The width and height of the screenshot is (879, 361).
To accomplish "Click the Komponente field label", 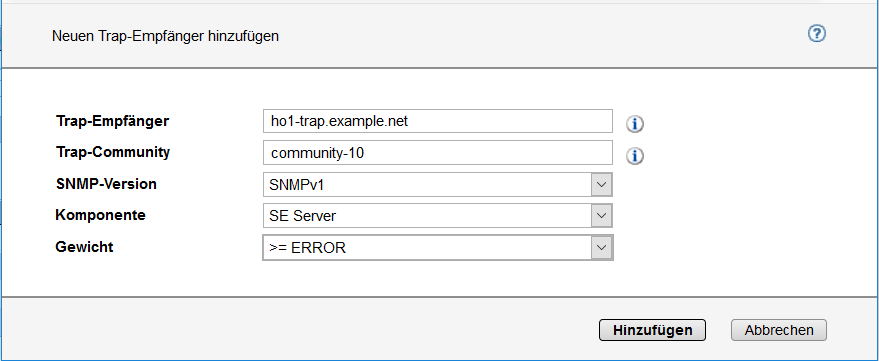I will point(100,215).
